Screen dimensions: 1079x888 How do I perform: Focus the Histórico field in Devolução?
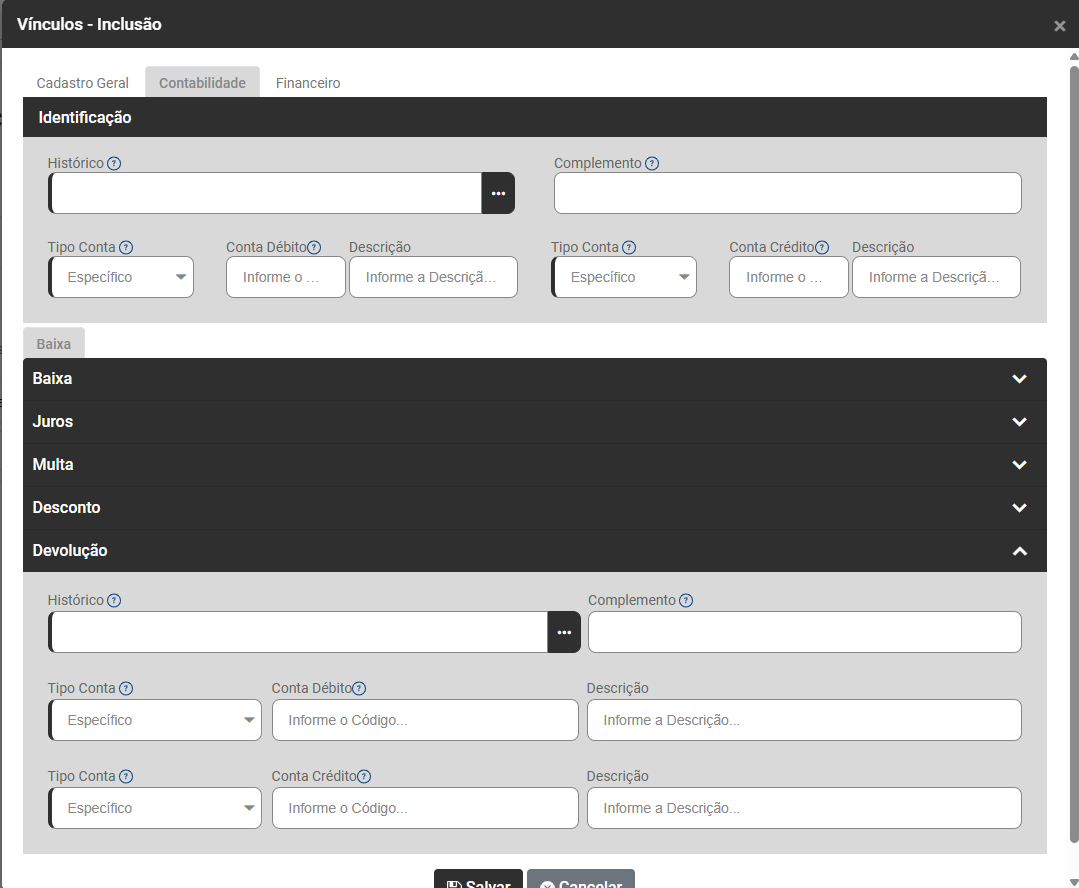pyautogui.click(x=299, y=632)
